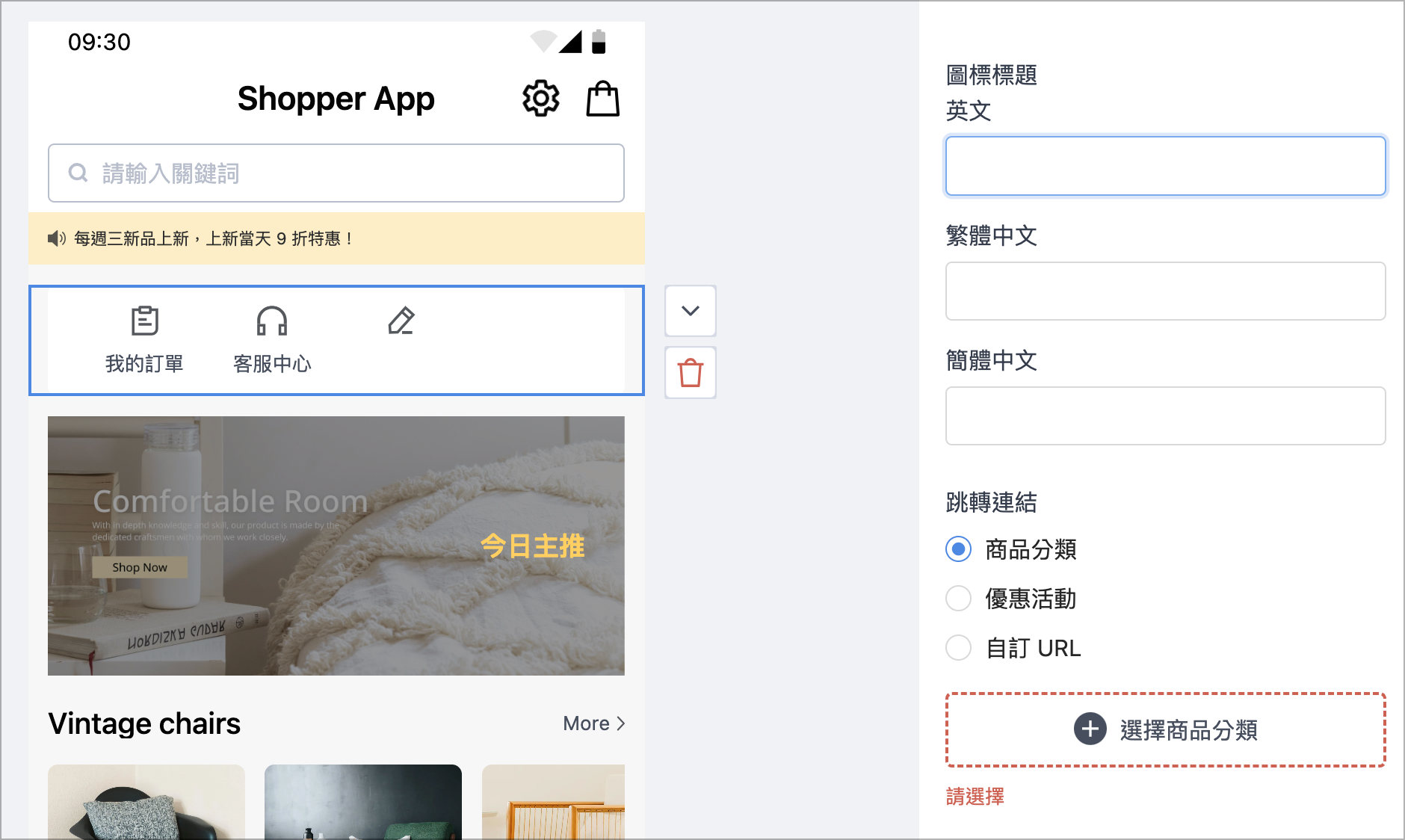The height and width of the screenshot is (840, 1405).
Task: Focus the 英文 title input field
Action: pyautogui.click(x=1165, y=166)
